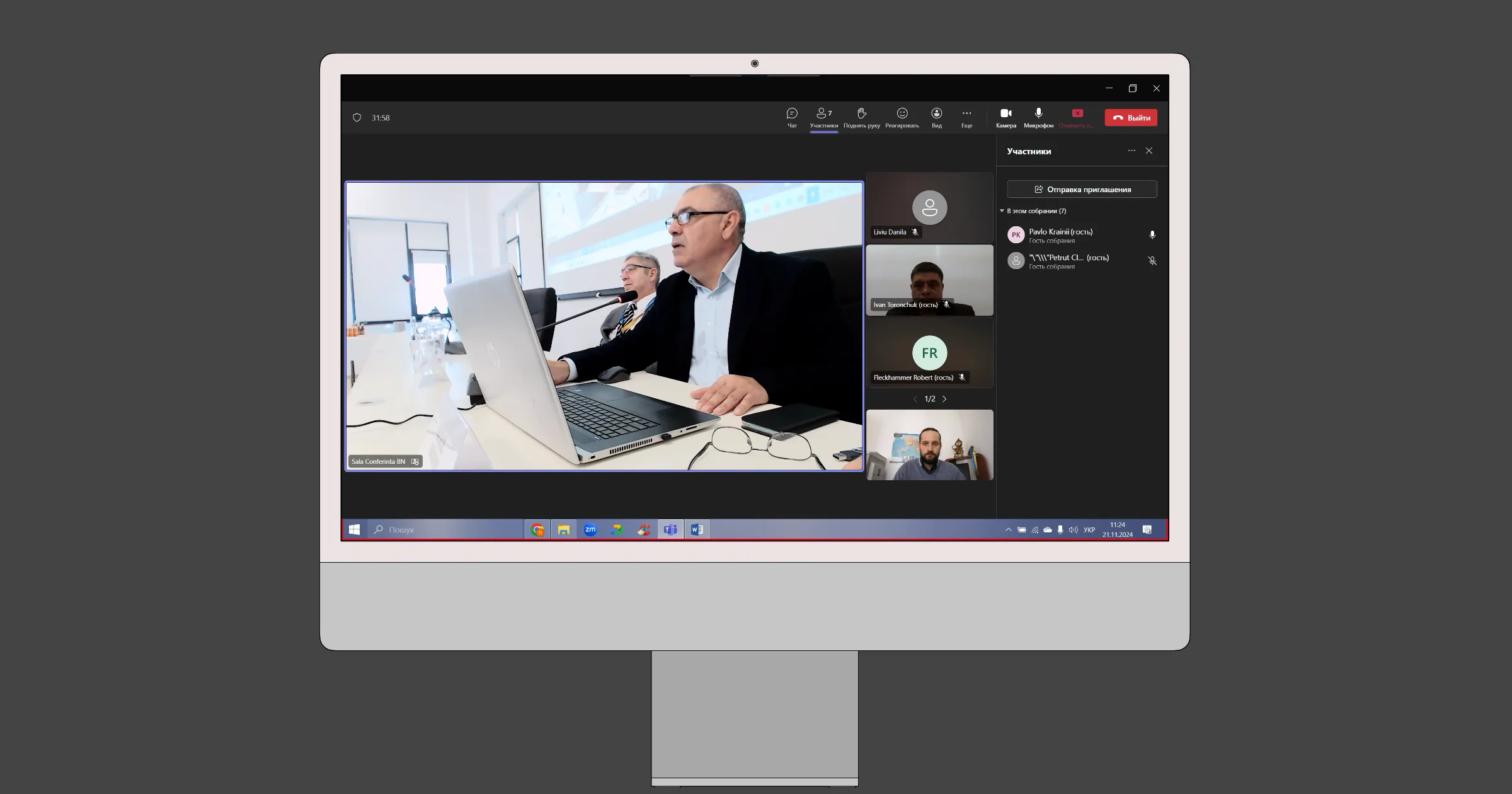Click the grey avatar of Petrut Cl...
The height and width of the screenshot is (794, 1512).
(1016, 261)
